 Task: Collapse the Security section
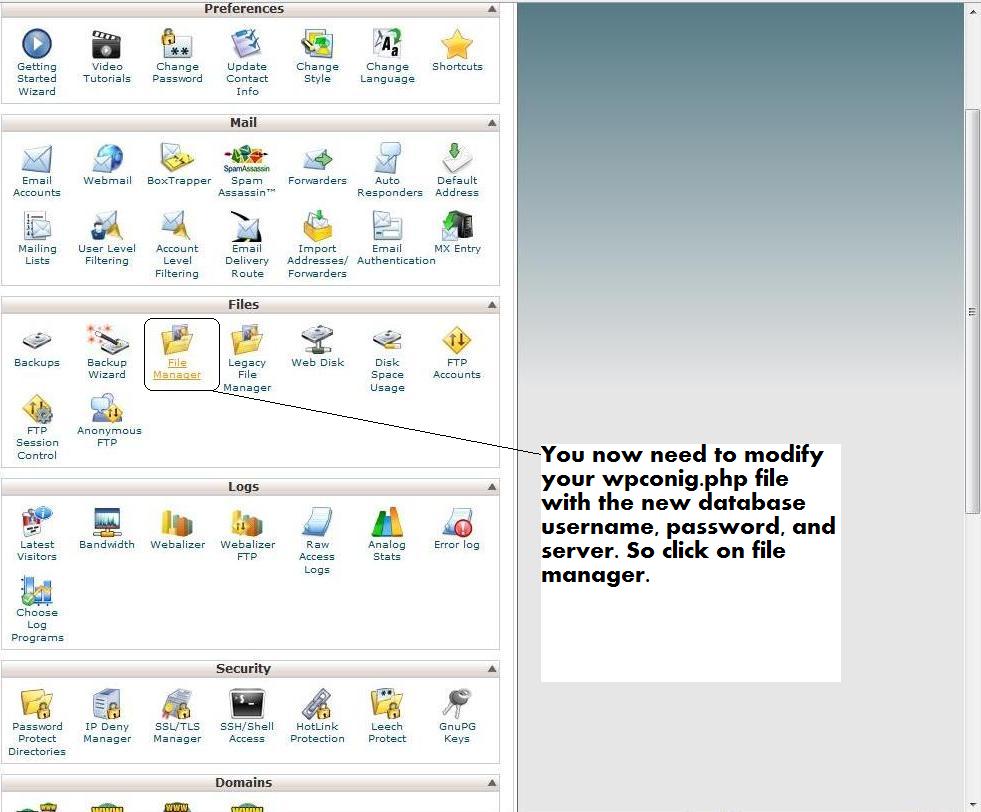(x=492, y=669)
